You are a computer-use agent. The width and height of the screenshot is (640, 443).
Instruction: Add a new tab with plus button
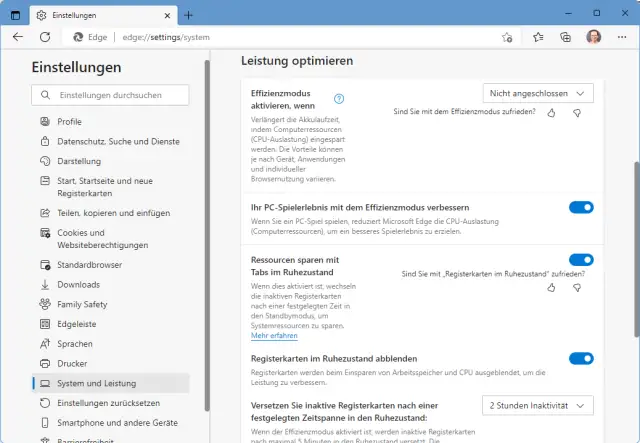coord(188,16)
